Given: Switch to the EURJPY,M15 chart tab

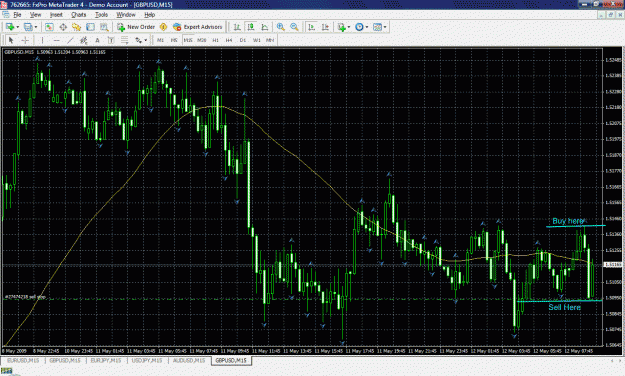Looking at the screenshot, I should click(106, 360).
